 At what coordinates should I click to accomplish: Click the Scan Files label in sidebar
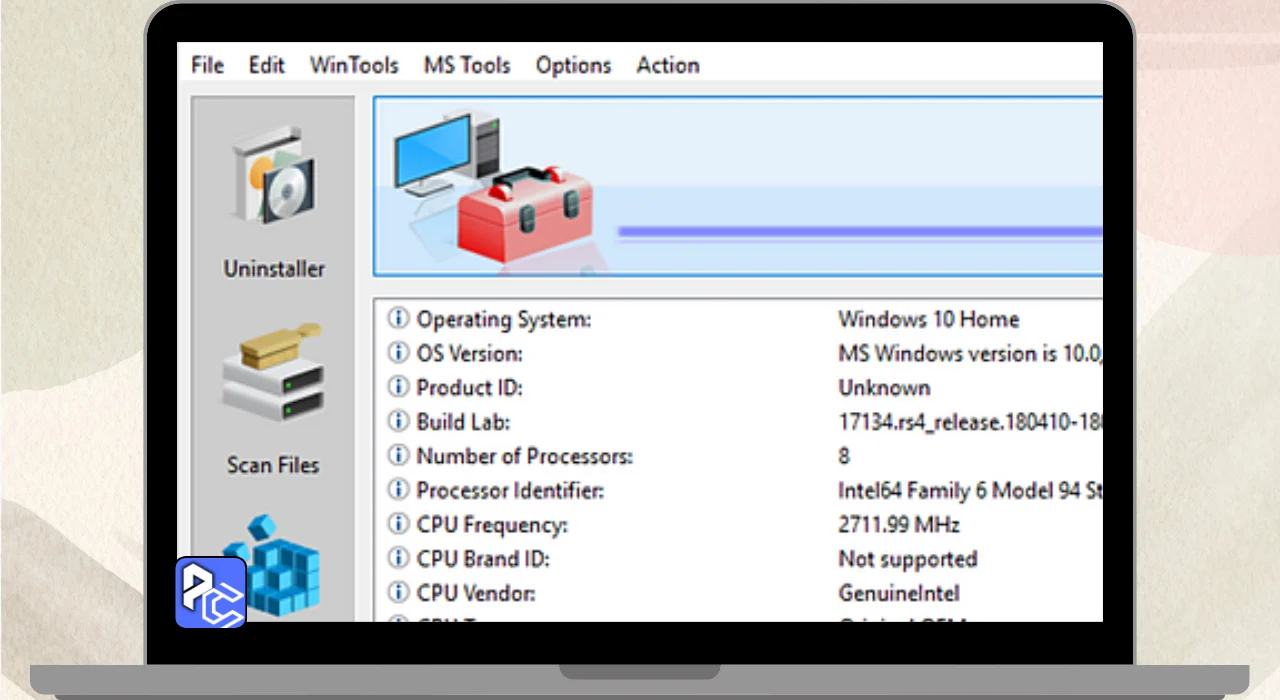click(273, 465)
